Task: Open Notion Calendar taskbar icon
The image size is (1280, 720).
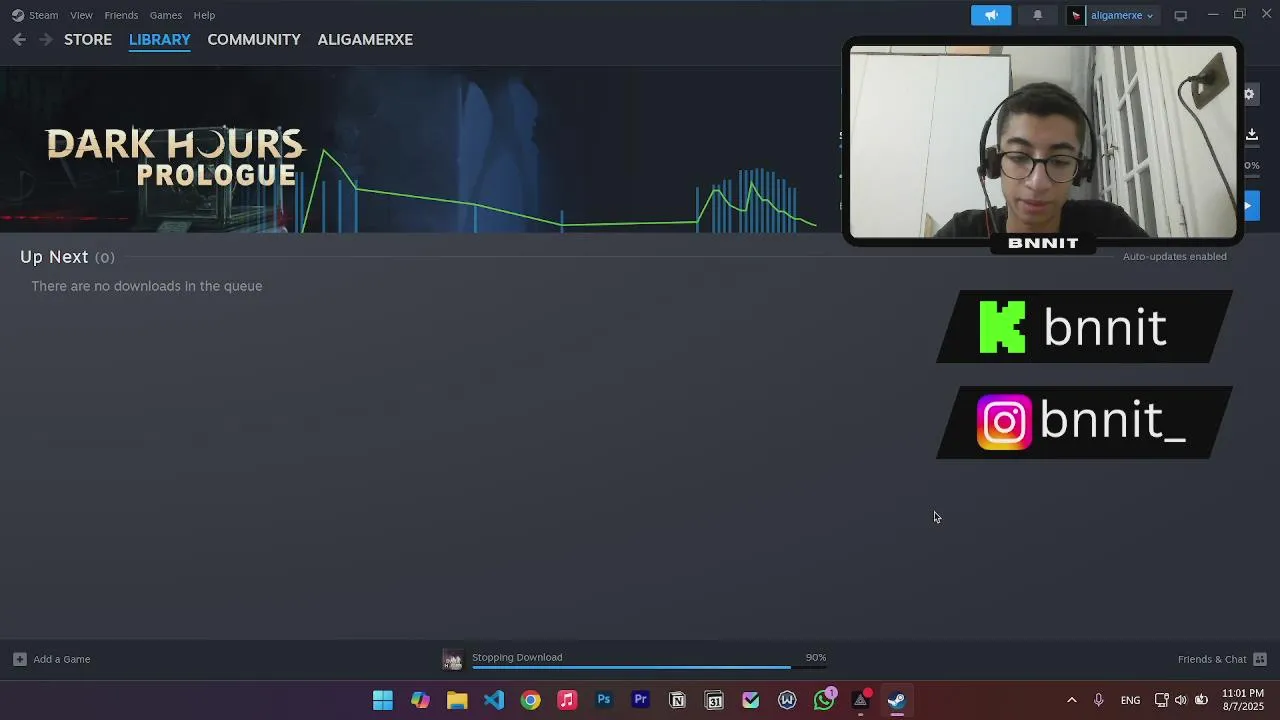Action: point(714,700)
